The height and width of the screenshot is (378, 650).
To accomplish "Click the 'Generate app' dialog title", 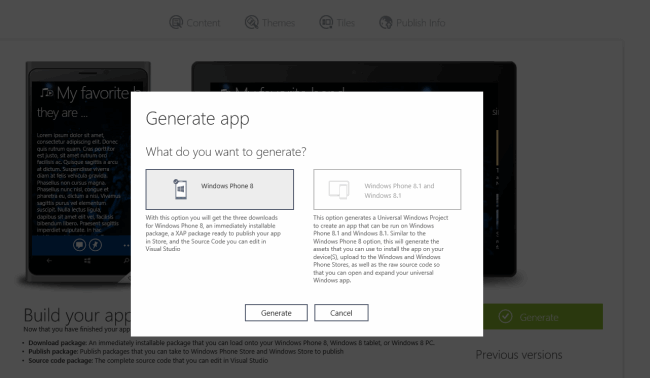I will 197,119.
